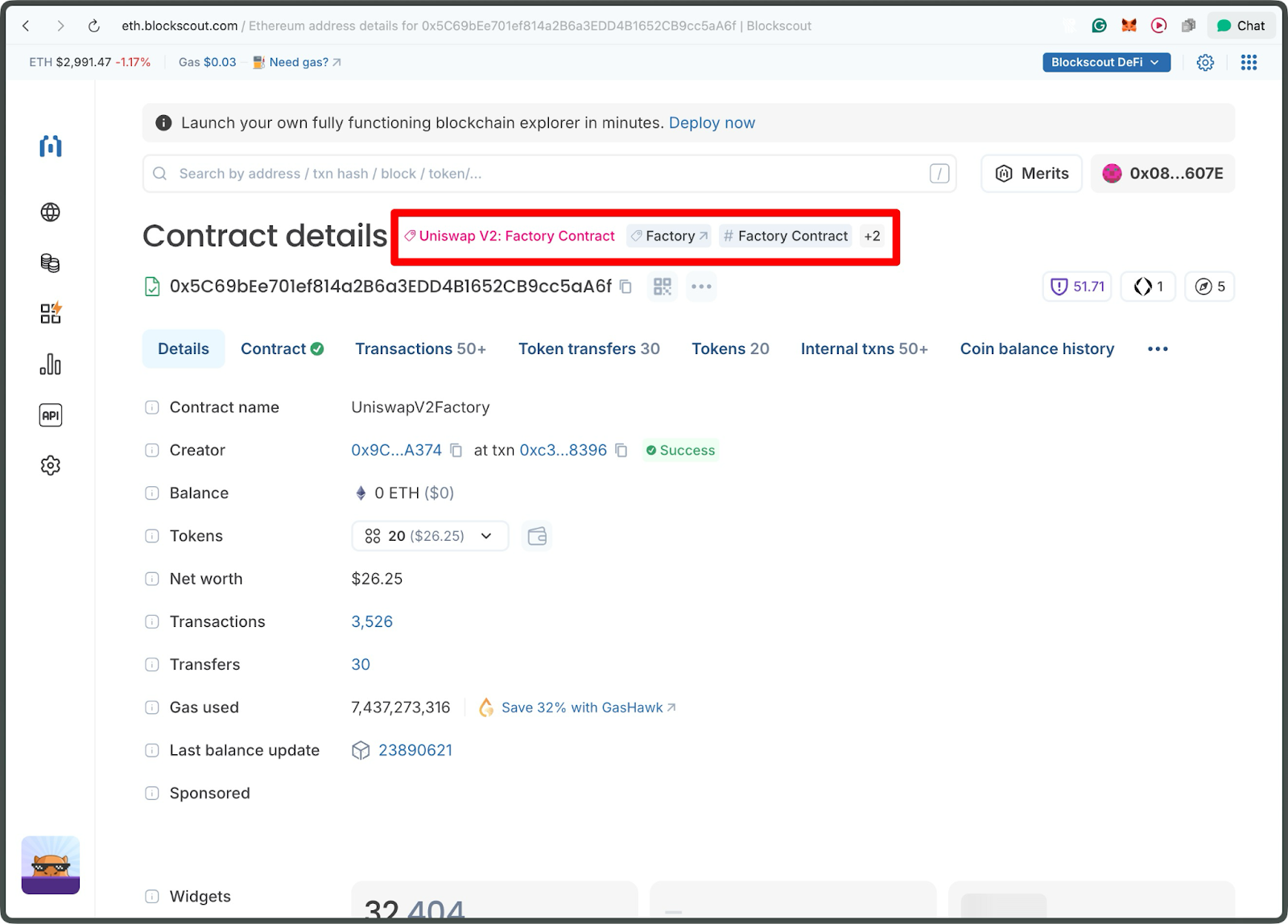1288x924 pixels.
Task: Click the Blockscout logo in sidebar
Action: pos(50,146)
